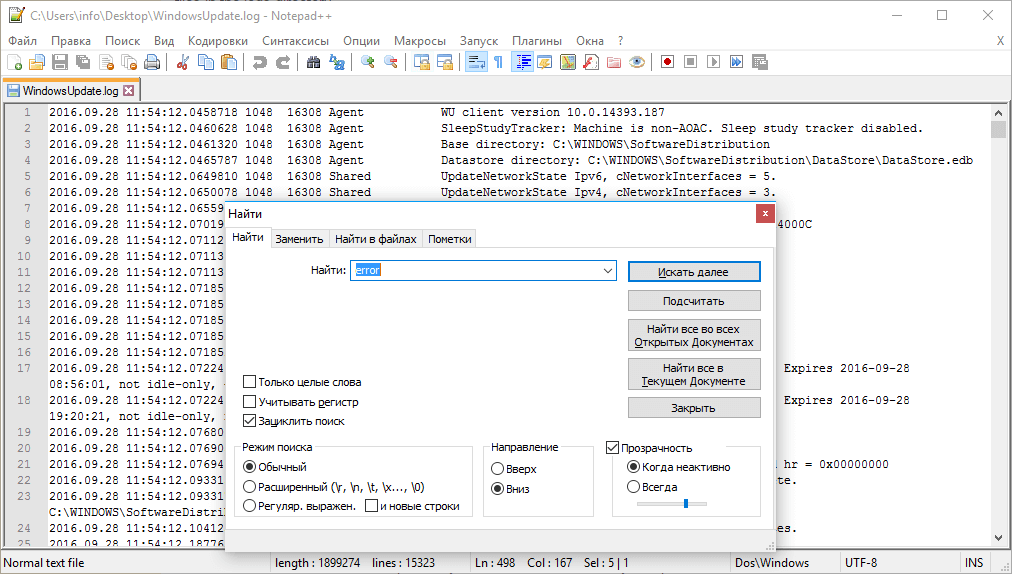Check 'и новые строки' checkbox

click(371, 506)
